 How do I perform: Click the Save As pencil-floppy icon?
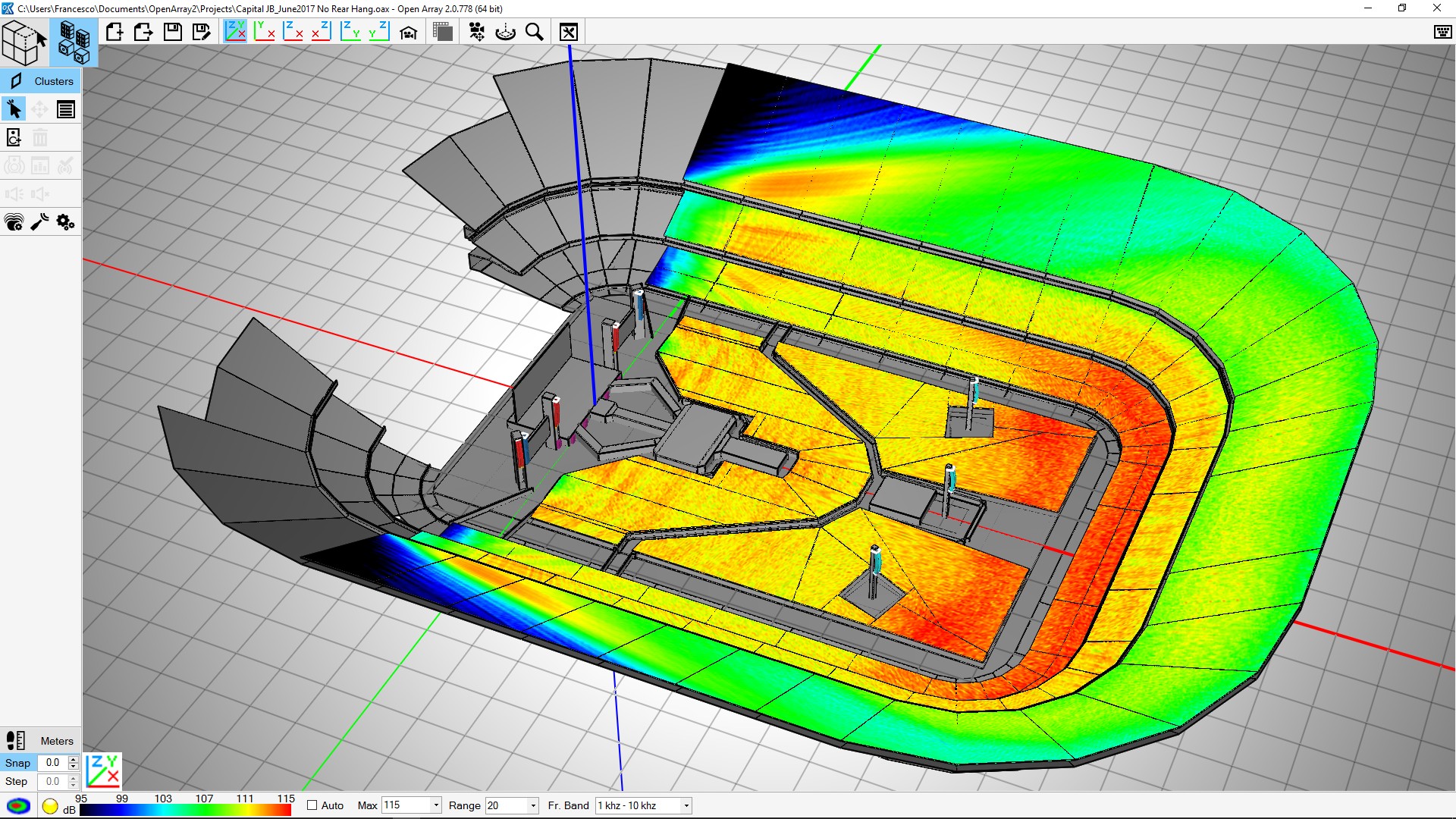click(x=201, y=32)
